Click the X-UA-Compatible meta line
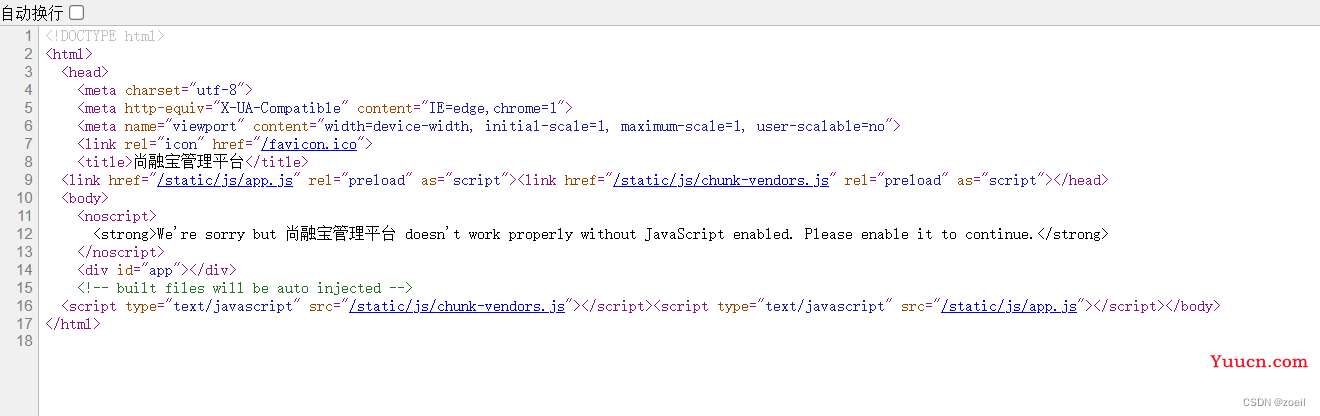The height and width of the screenshot is (416, 1320). pyautogui.click(x=325, y=108)
